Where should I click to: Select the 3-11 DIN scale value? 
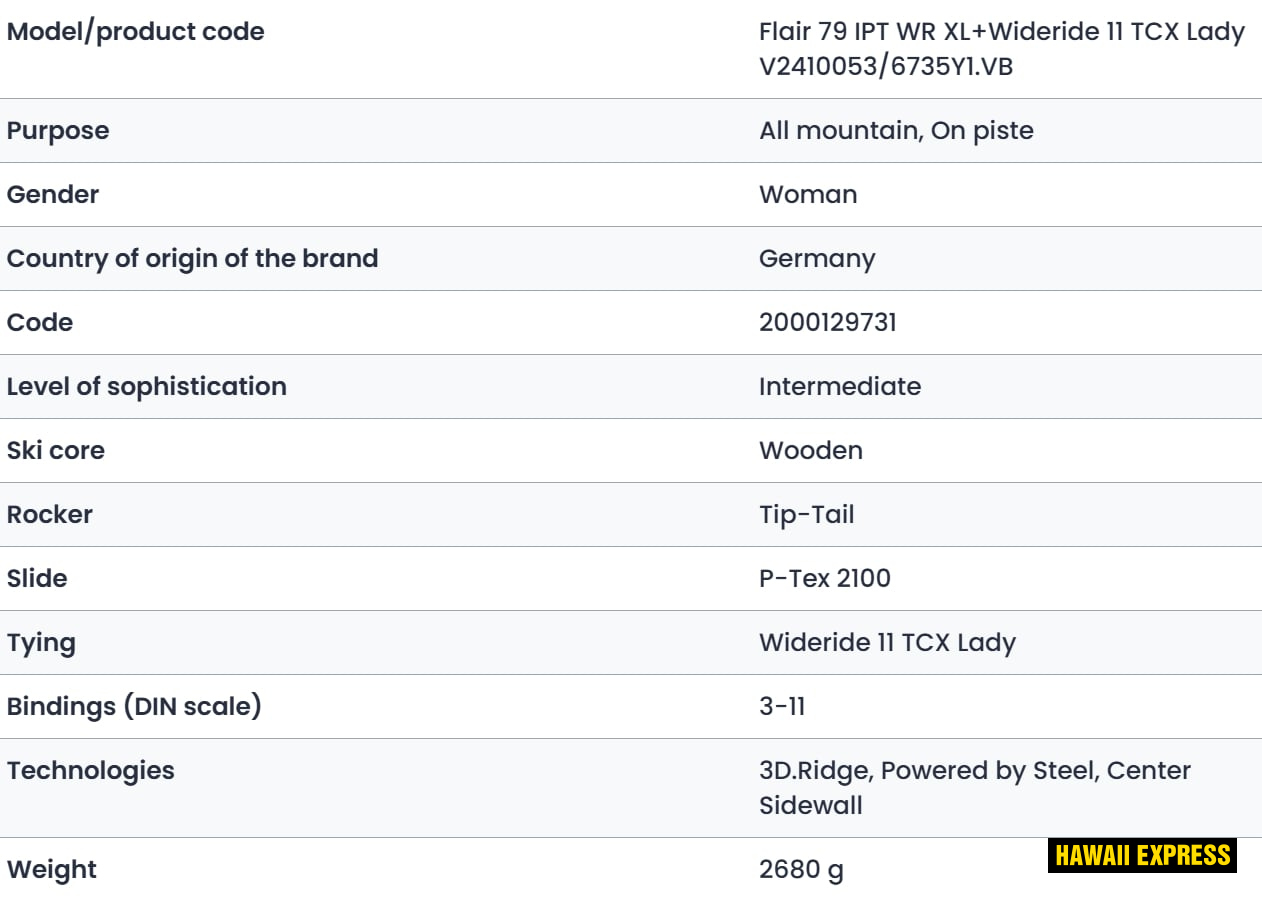(782, 707)
